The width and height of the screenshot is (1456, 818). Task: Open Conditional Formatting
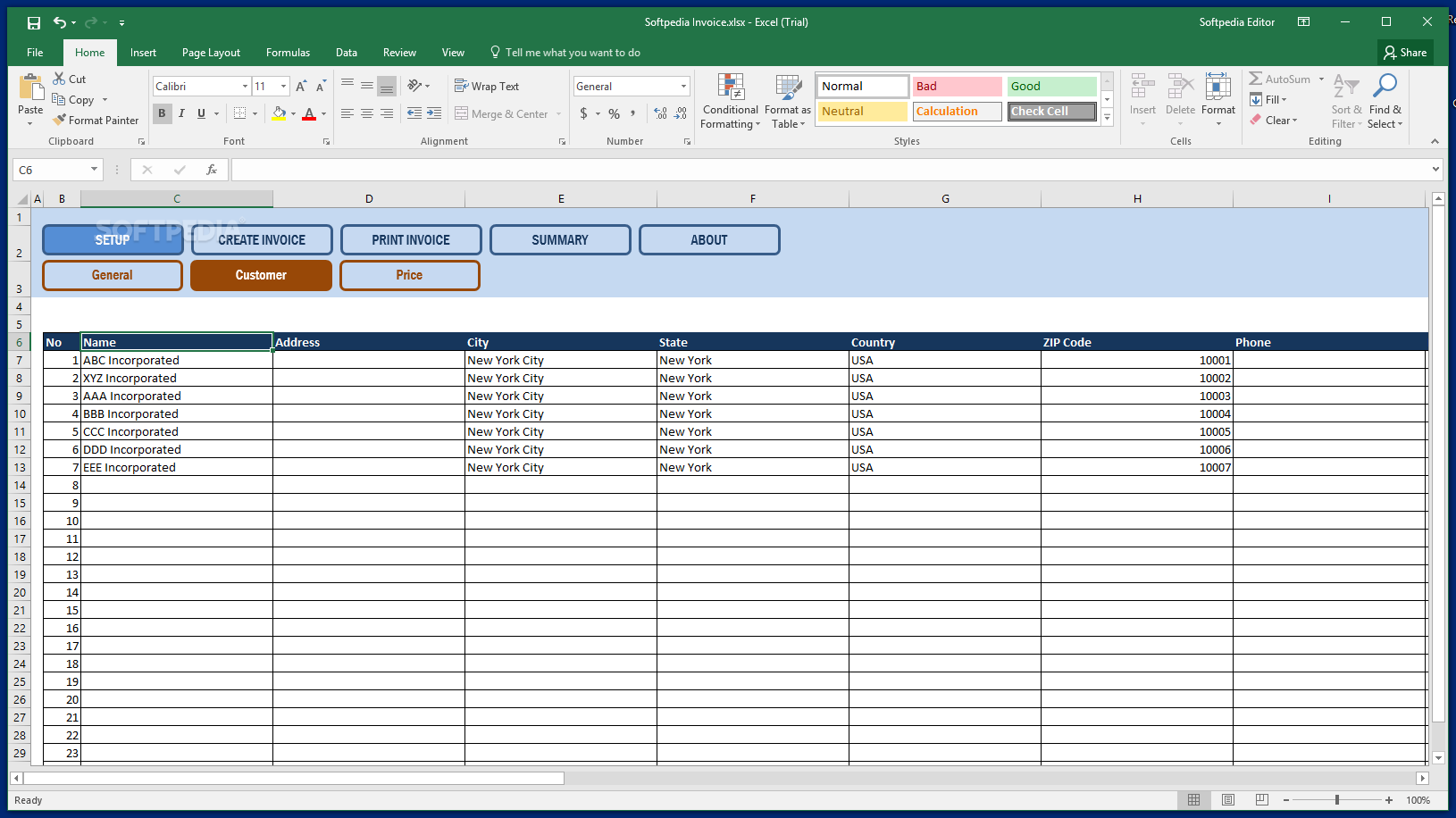click(731, 102)
